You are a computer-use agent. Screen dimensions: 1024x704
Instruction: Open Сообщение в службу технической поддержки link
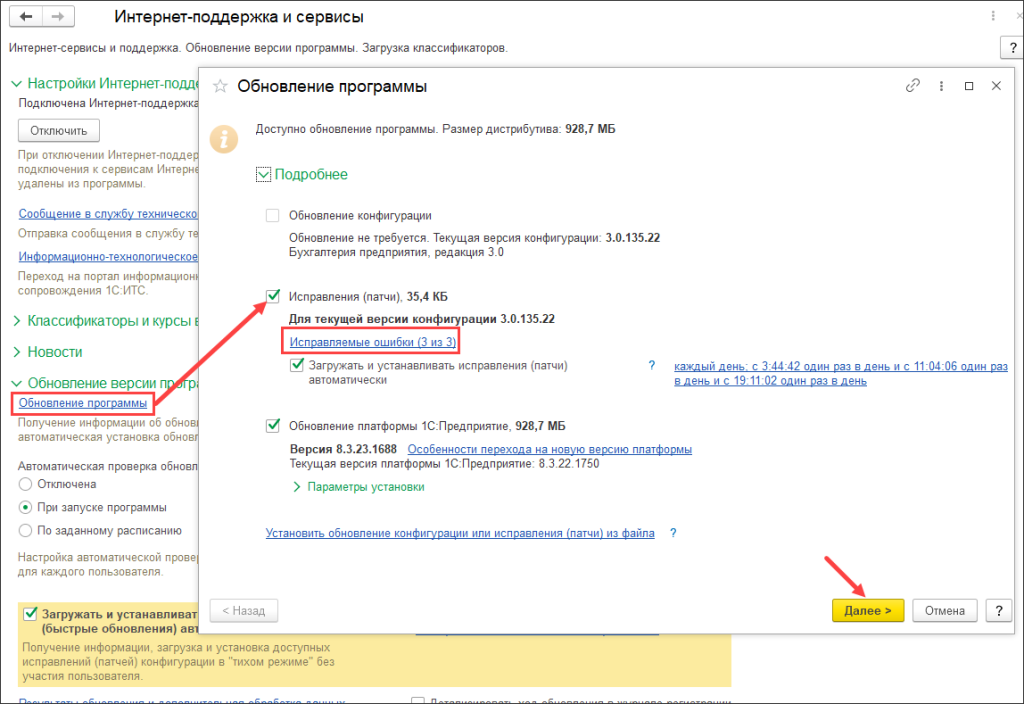tap(108, 214)
